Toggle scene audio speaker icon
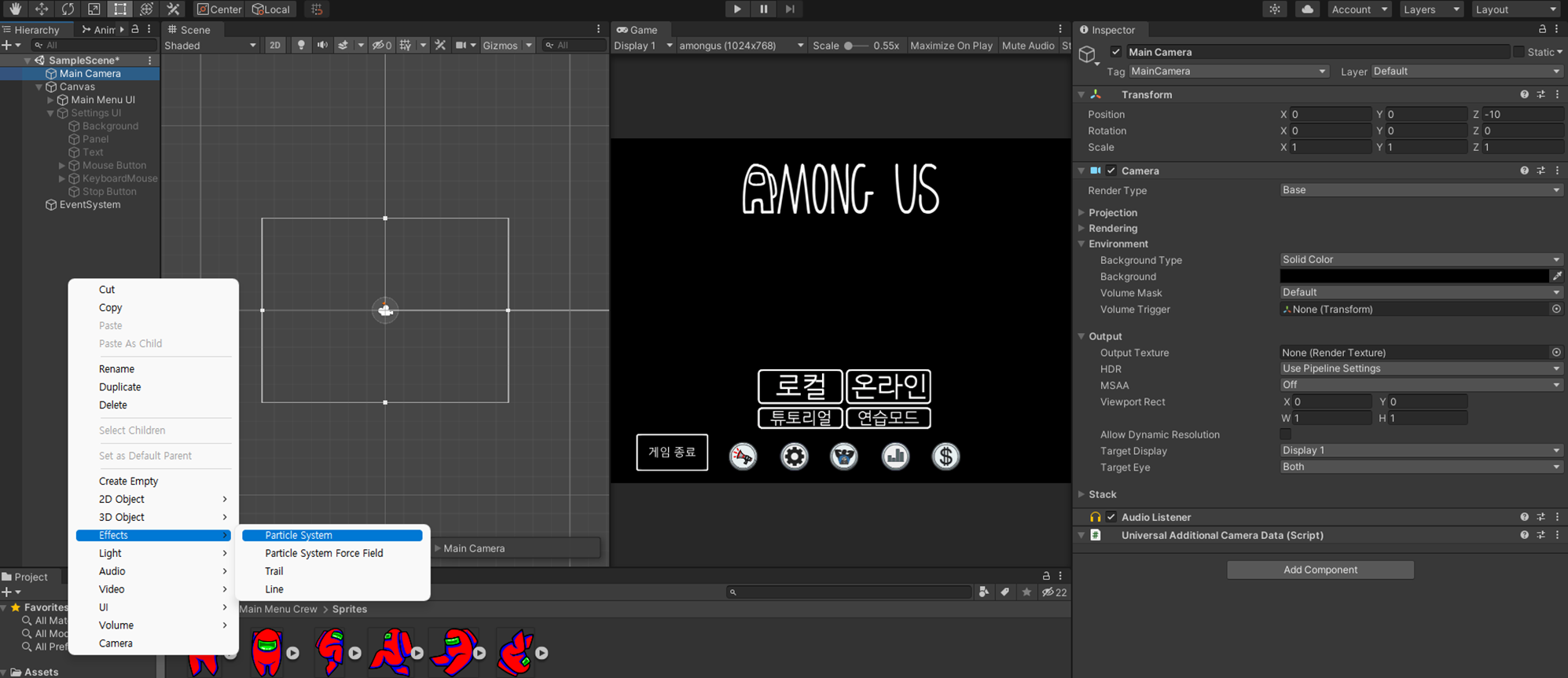The image size is (1568, 678). pyautogui.click(x=322, y=46)
